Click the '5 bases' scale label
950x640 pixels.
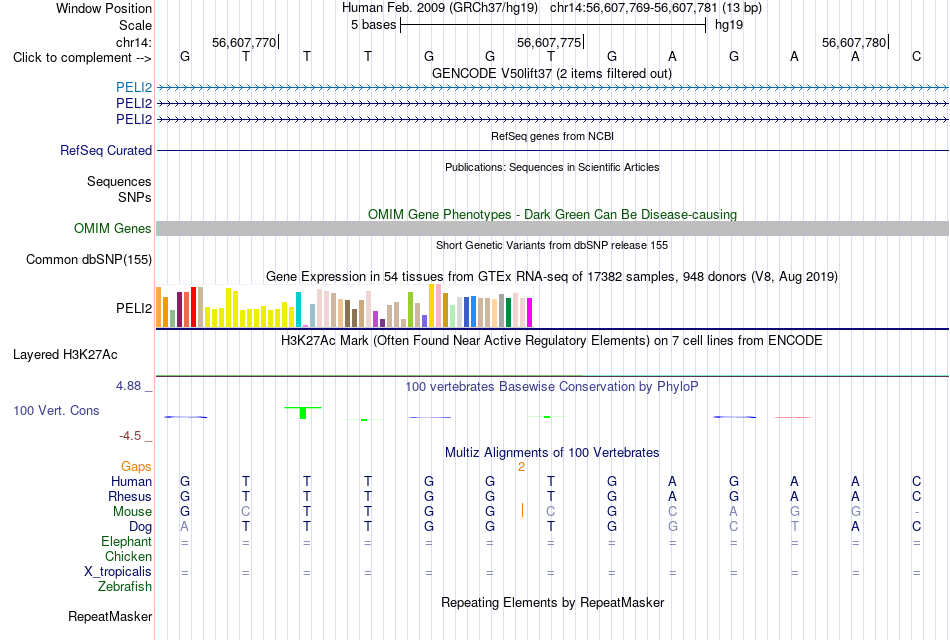373,25
